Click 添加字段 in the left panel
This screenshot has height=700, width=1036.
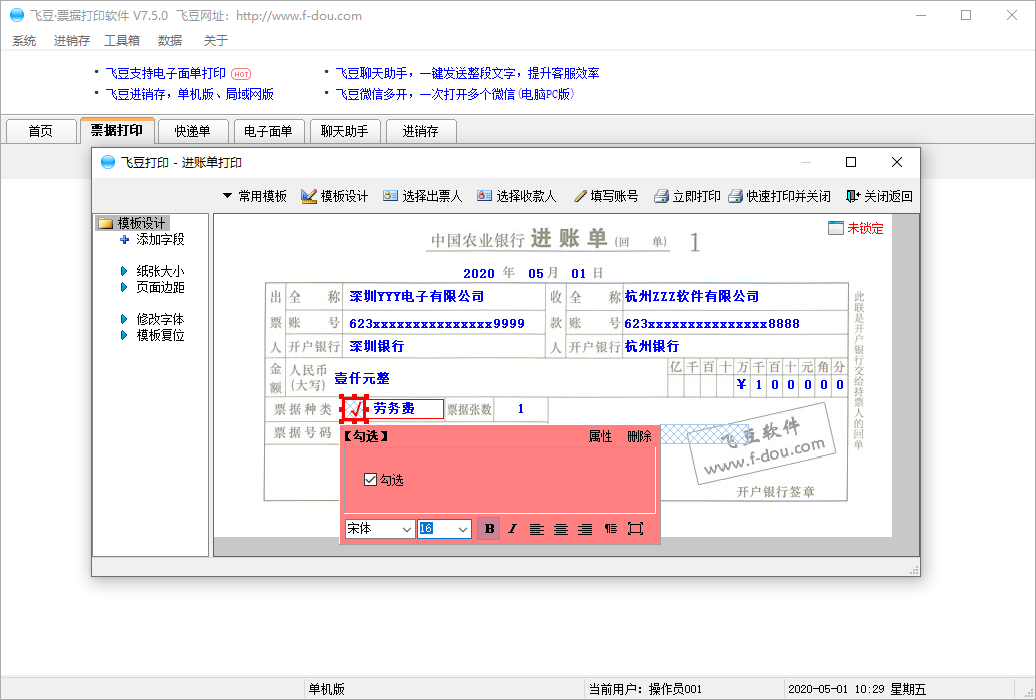pyautogui.click(x=153, y=239)
